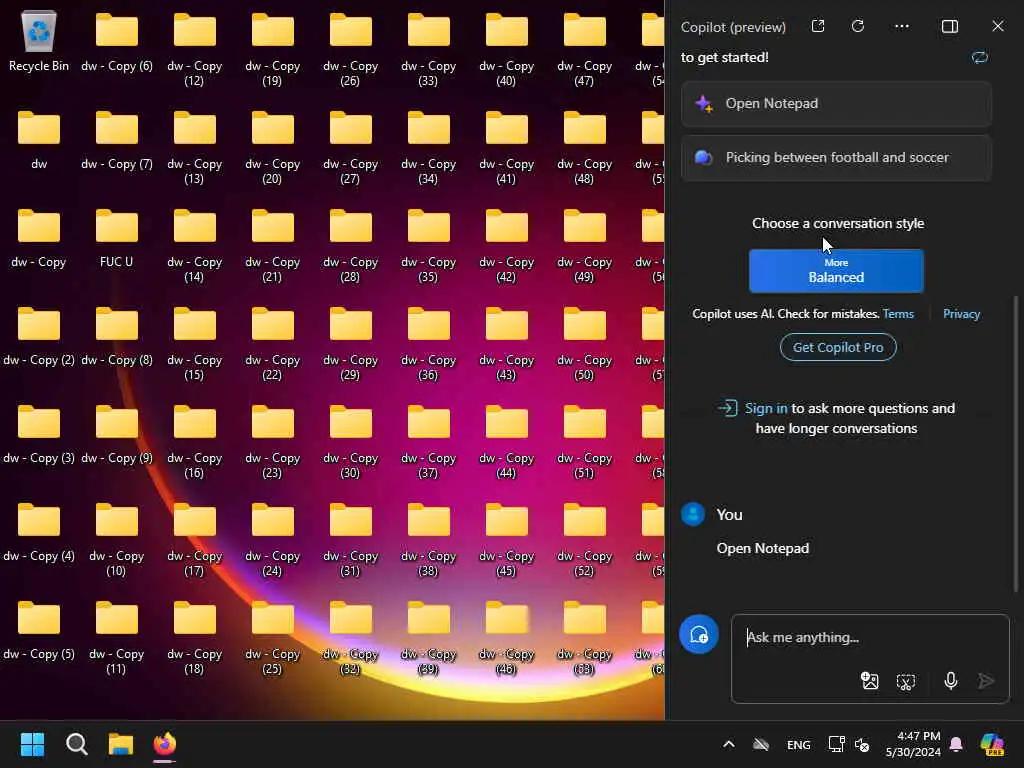
Task: Select the 'dw - Copy (47)' folder
Action: point(584,49)
